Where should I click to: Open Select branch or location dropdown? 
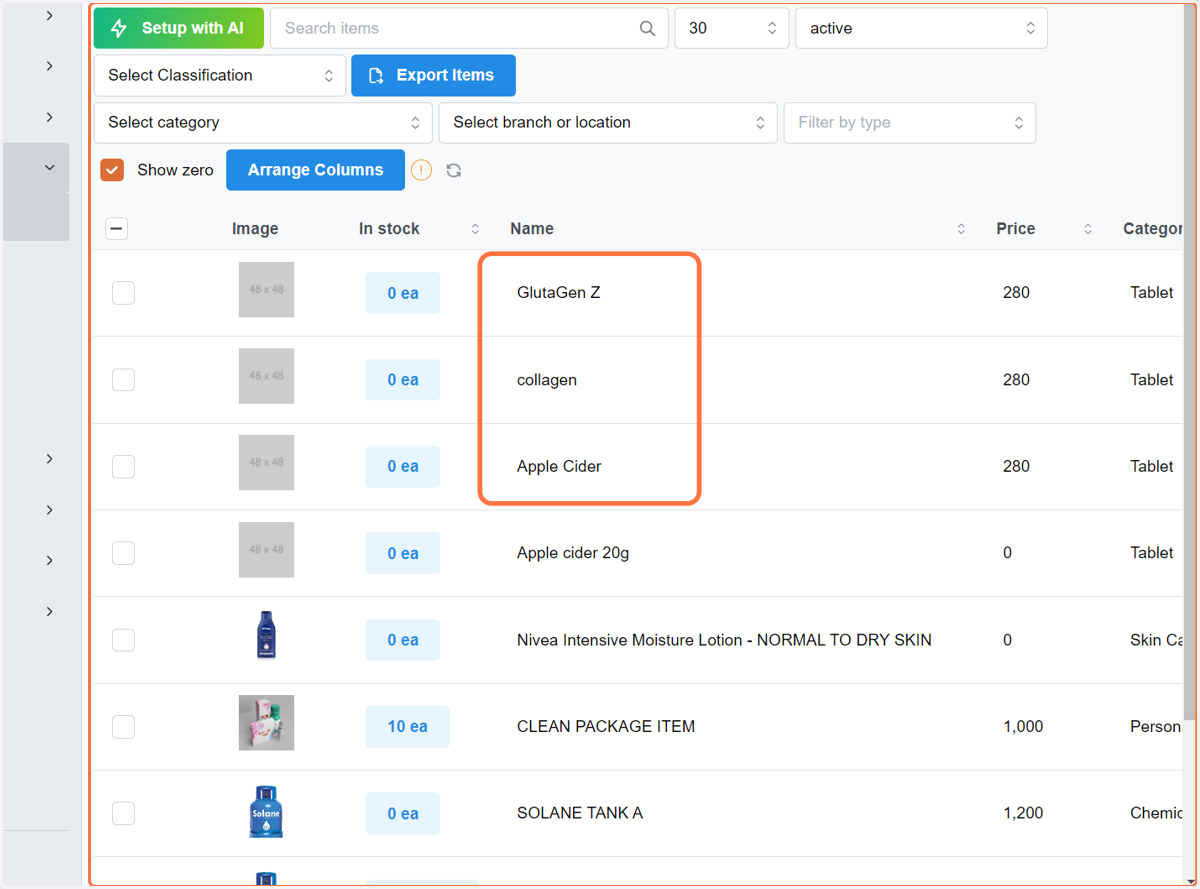[608, 122]
